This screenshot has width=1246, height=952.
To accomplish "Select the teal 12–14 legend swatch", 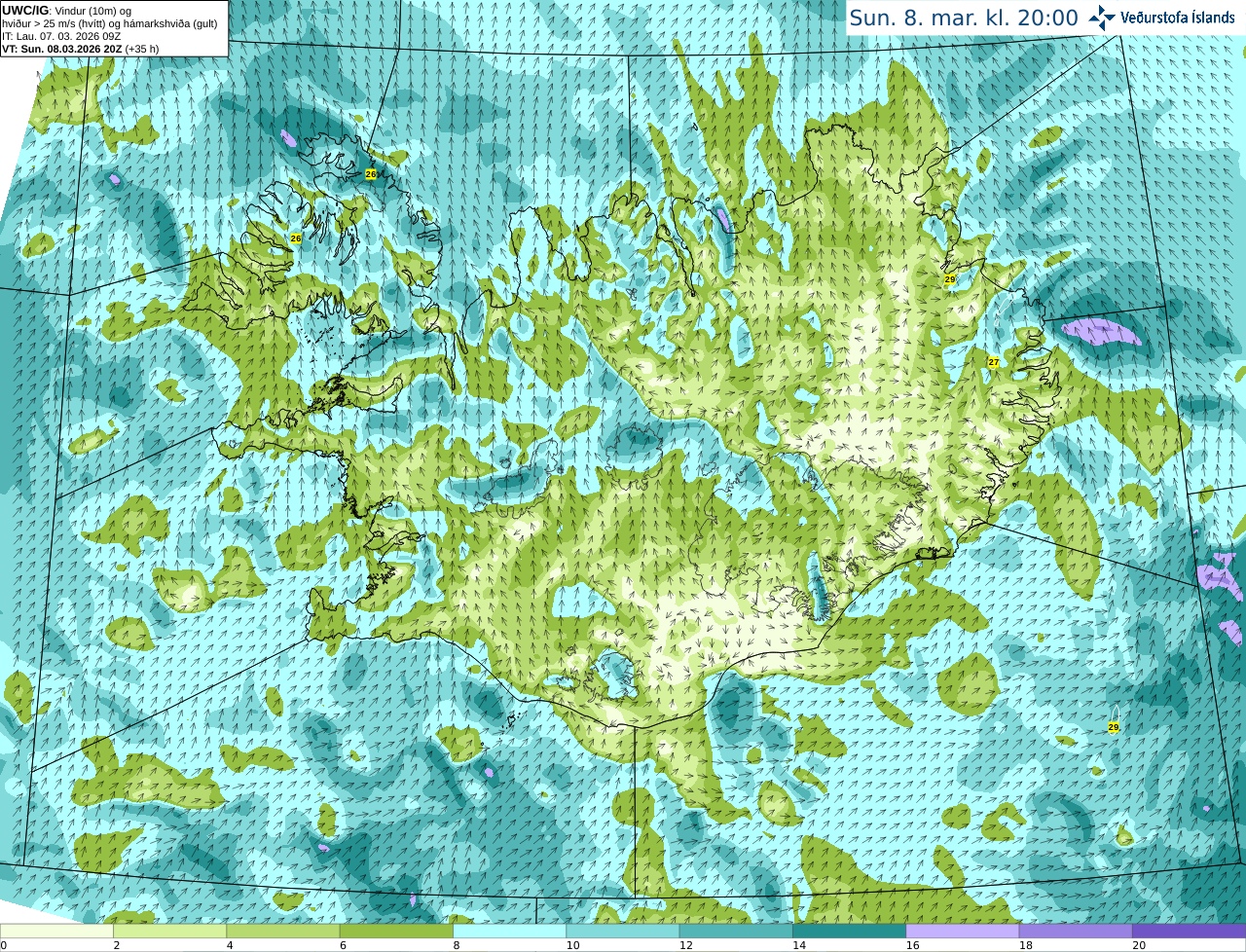I will tap(736, 931).
